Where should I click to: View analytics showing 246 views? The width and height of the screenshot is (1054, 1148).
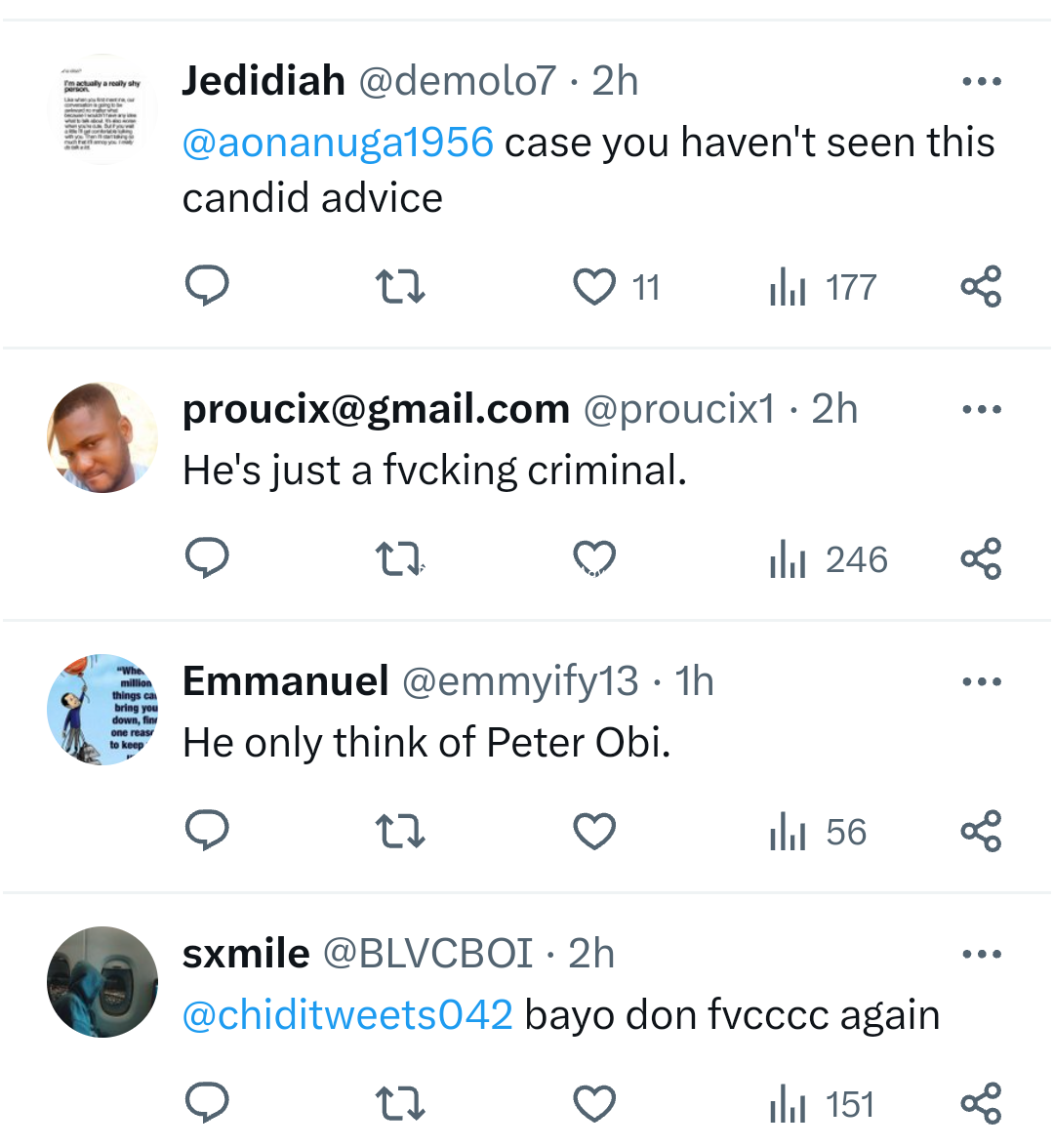(x=828, y=559)
